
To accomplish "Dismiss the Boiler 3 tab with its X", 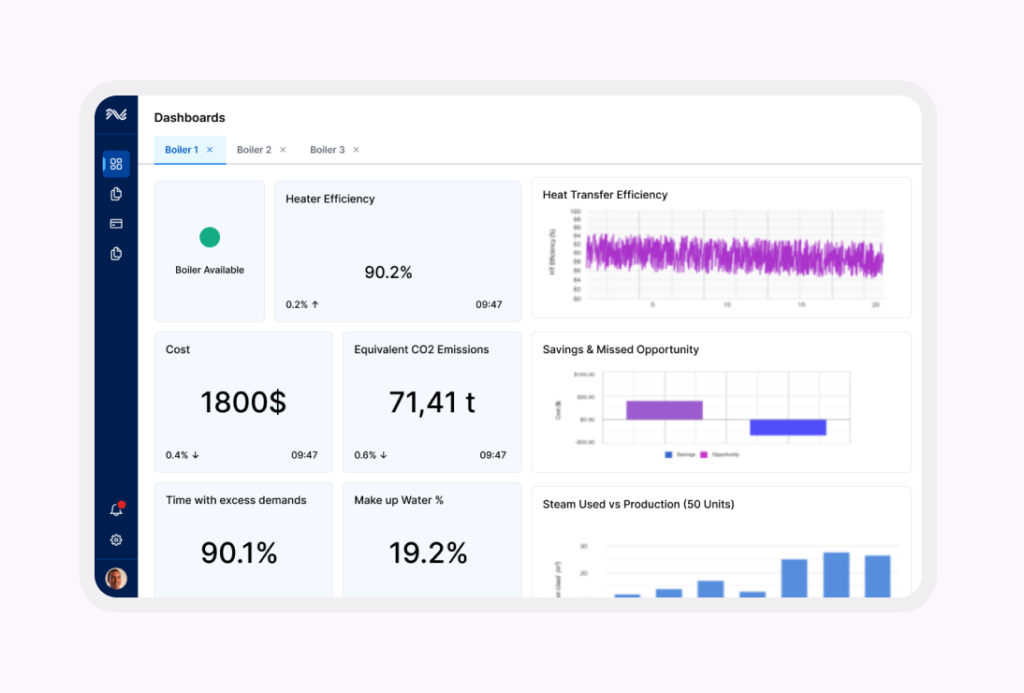I will pyautogui.click(x=356, y=150).
